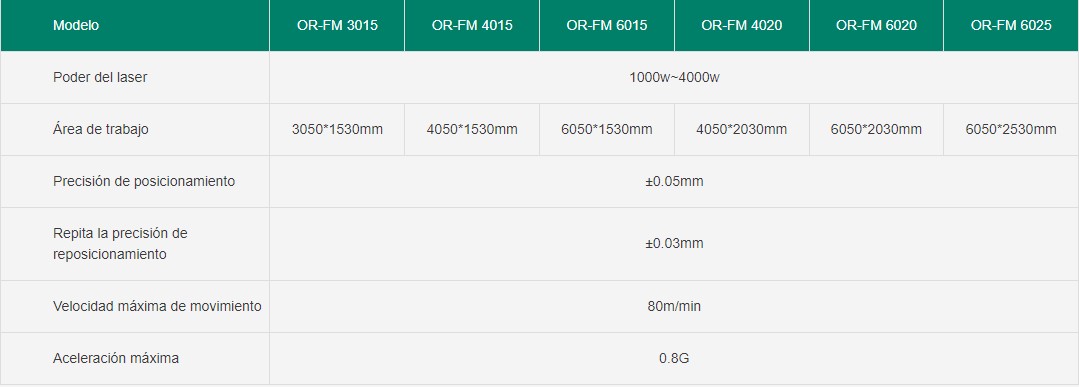Image resolution: width=1079 pixels, height=387 pixels.
Task: Click the "Aceleración máxima" label
Action: pos(116,358)
